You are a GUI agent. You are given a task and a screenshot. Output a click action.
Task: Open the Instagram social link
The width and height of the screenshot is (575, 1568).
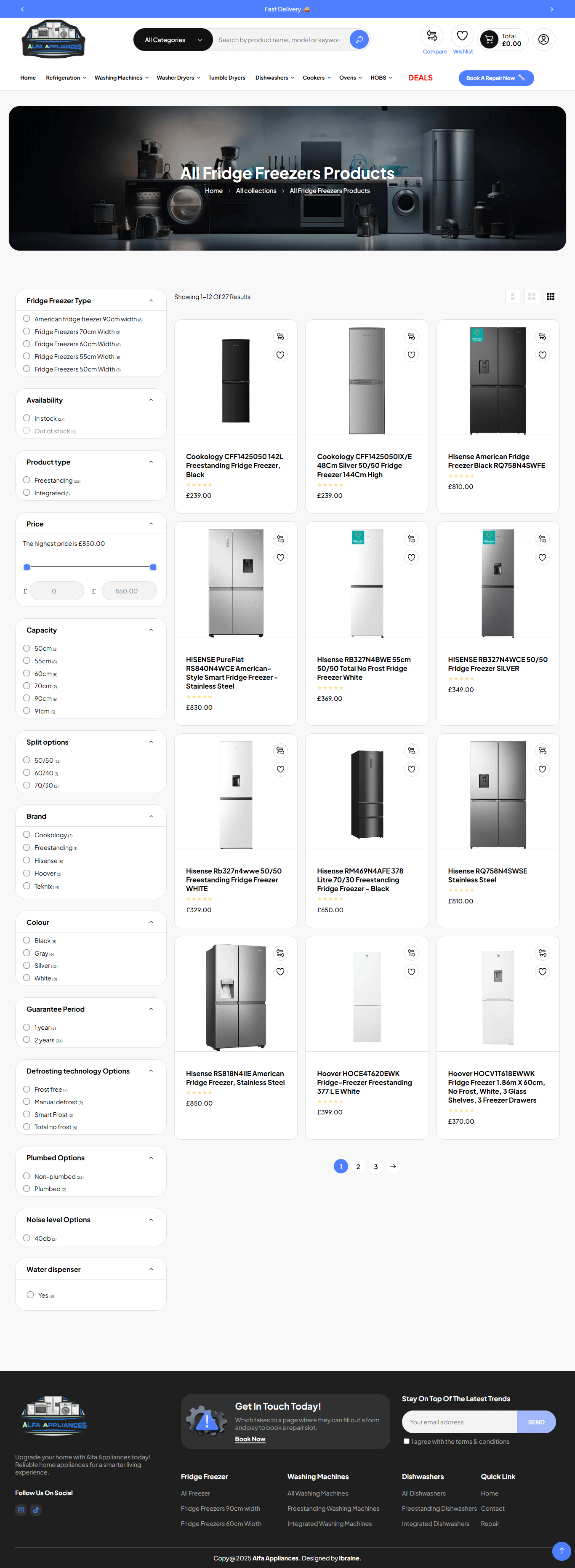[21, 1509]
